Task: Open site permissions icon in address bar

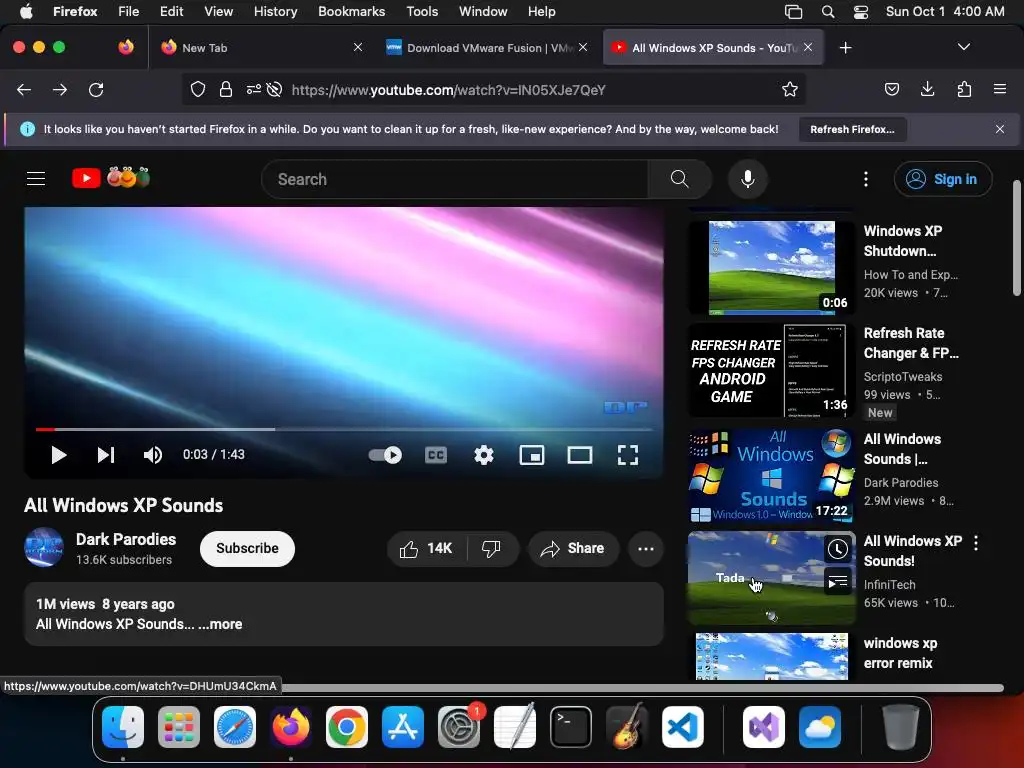Action: pos(253,89)
